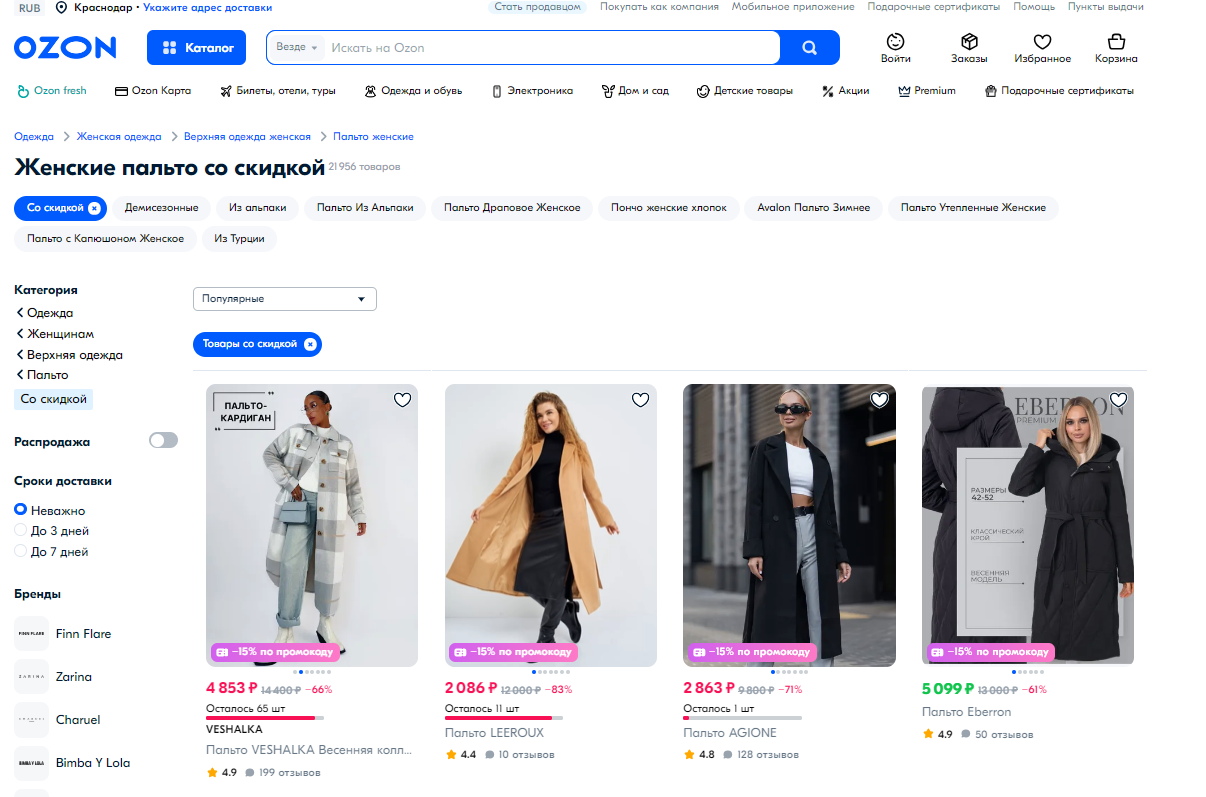Click the VESHALKA stock remaining progress bar
This screenshot has width=1206, height=797.
pyautogui.click(x=265, y=718)
